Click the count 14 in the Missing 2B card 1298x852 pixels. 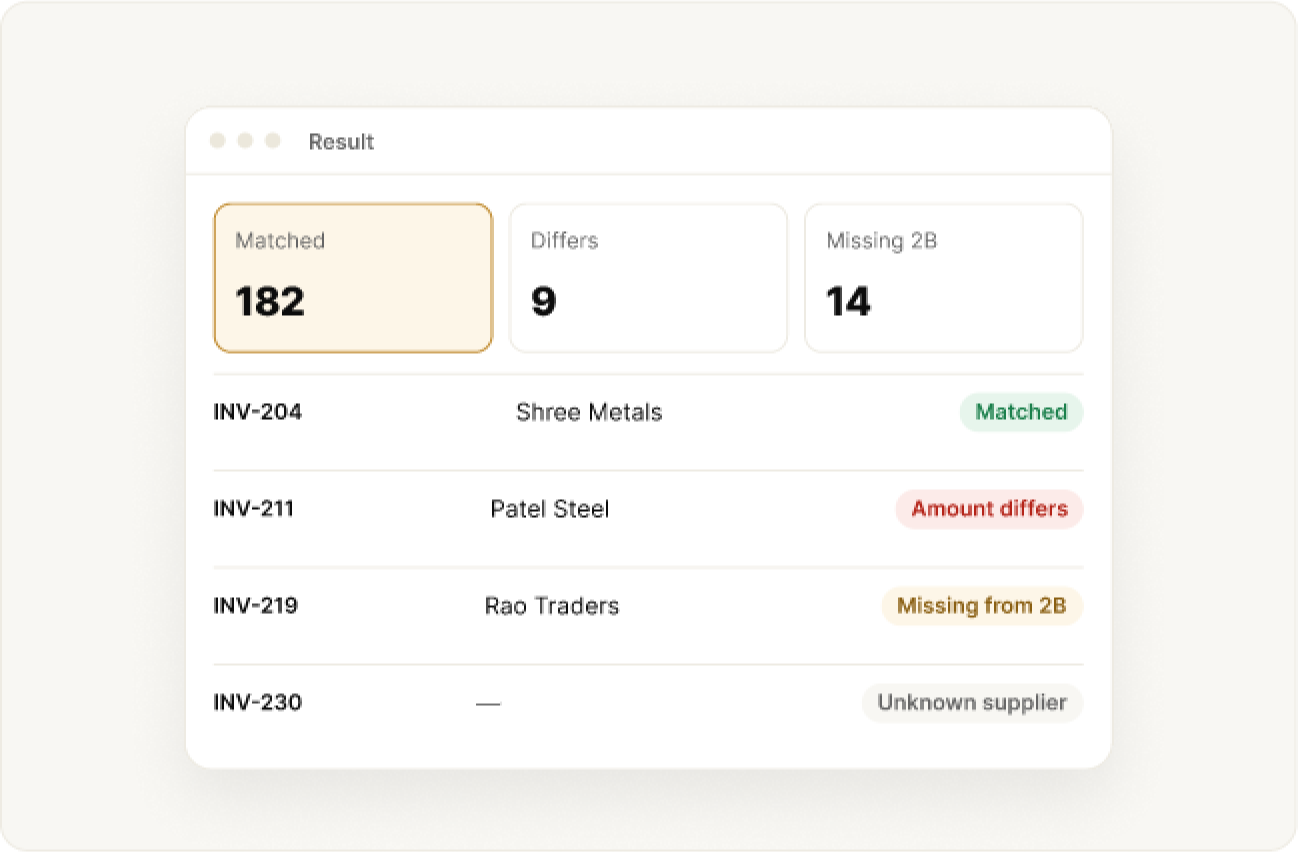(849, 301)
